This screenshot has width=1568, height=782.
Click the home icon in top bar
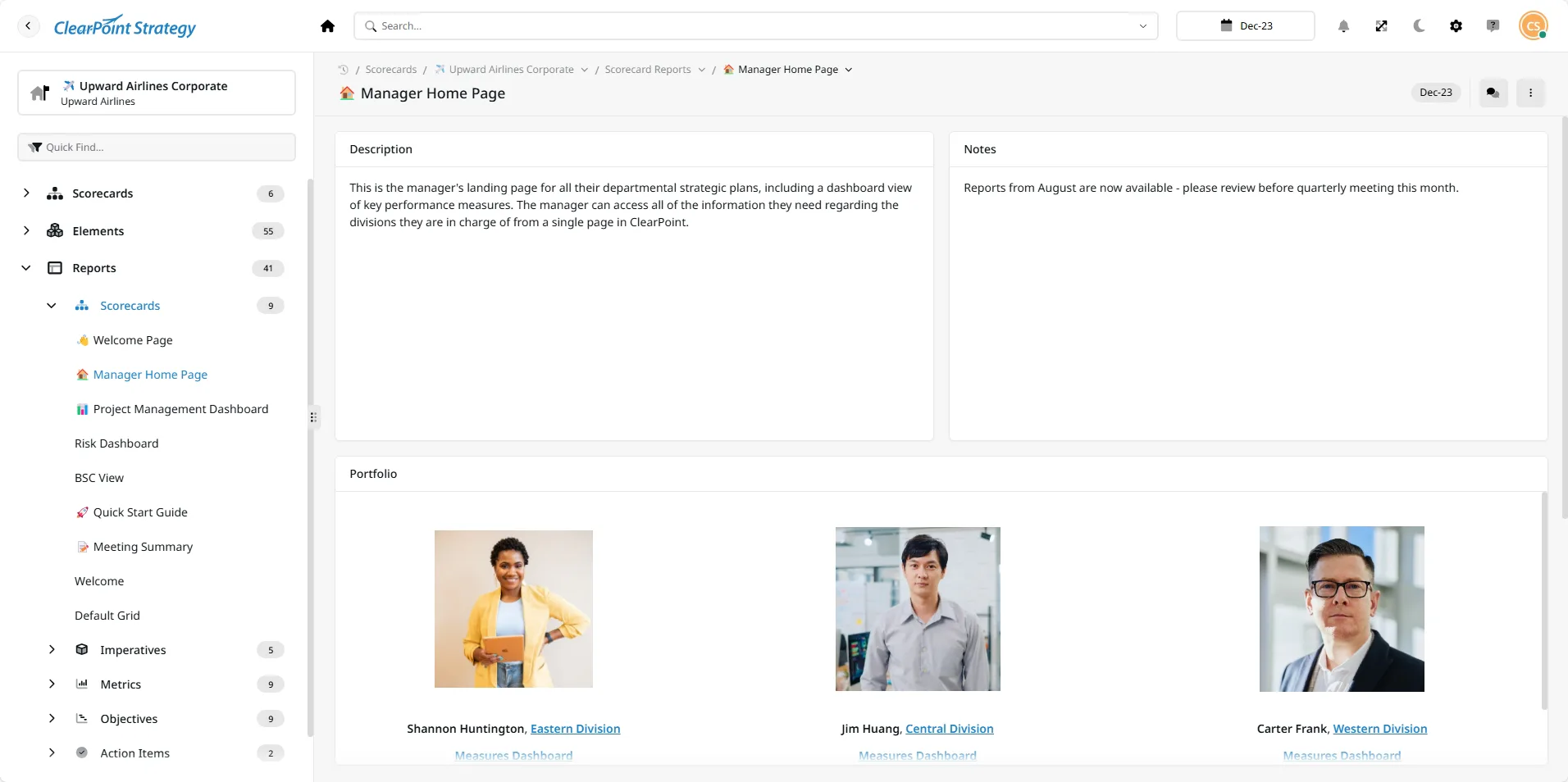click(328, 26)
